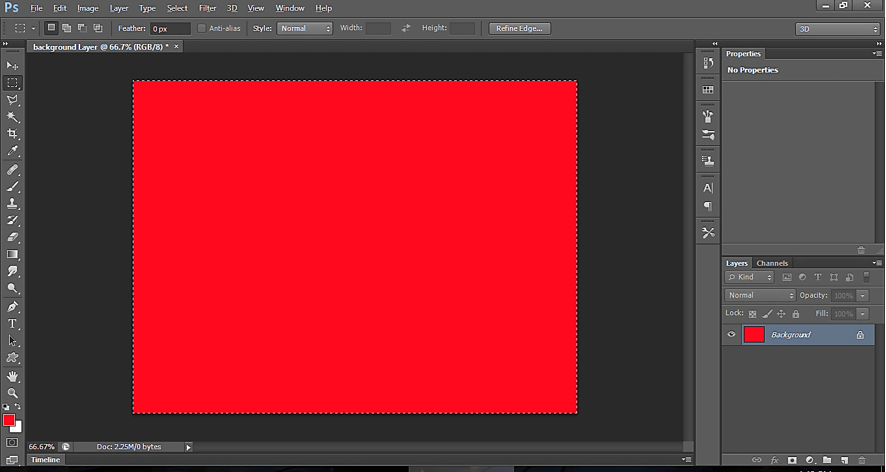Select the History Brush tool
Image resolution: width=886 pixels, height=472 pixels.
click(x=12, y=220)
